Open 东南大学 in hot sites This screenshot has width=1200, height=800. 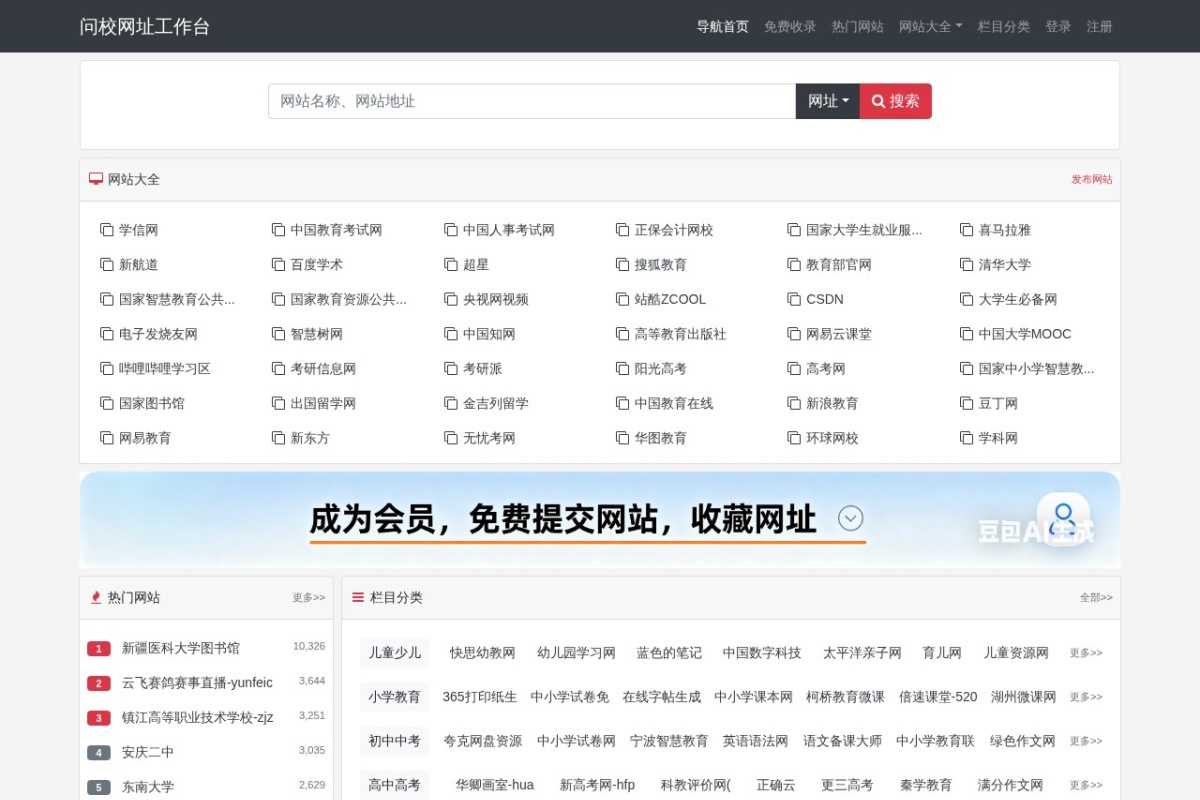(148, 787)
